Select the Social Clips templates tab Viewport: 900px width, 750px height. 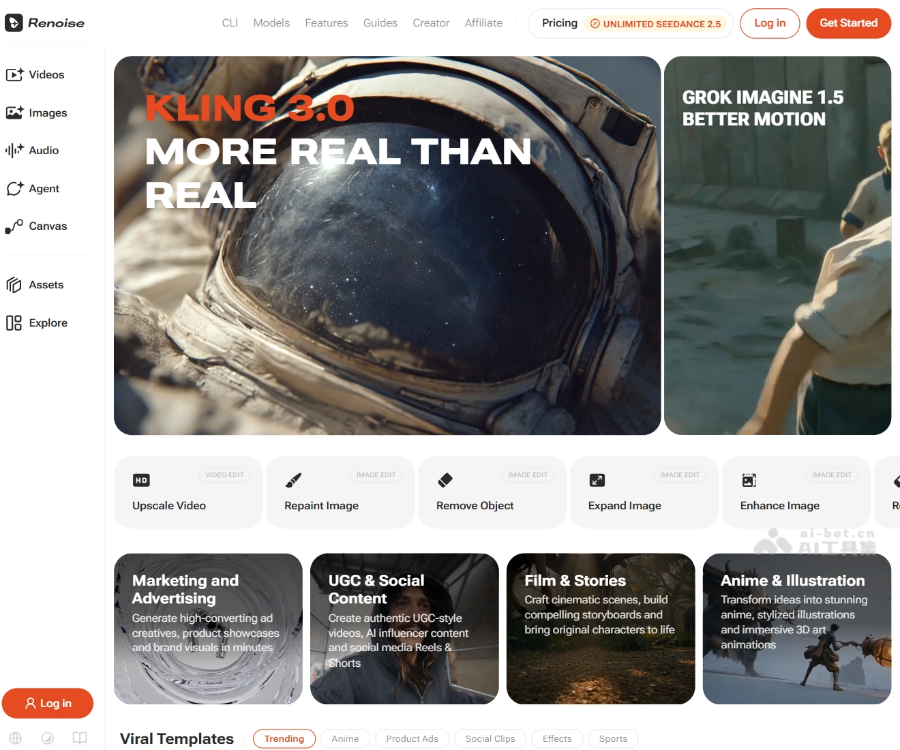point(490,739)
